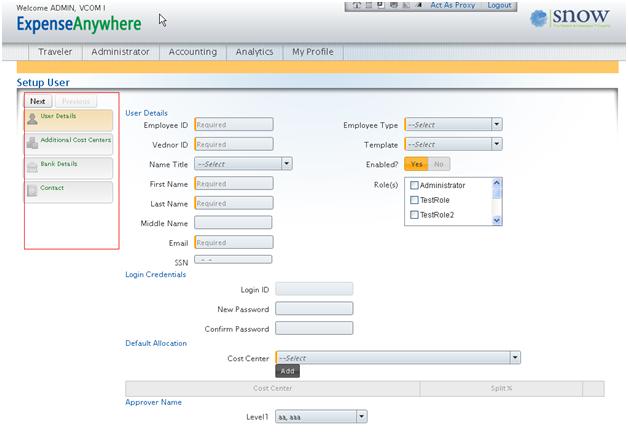This screenshot has height=432, width=628.
Task: Open the Traveler menu
Action: 55,52
